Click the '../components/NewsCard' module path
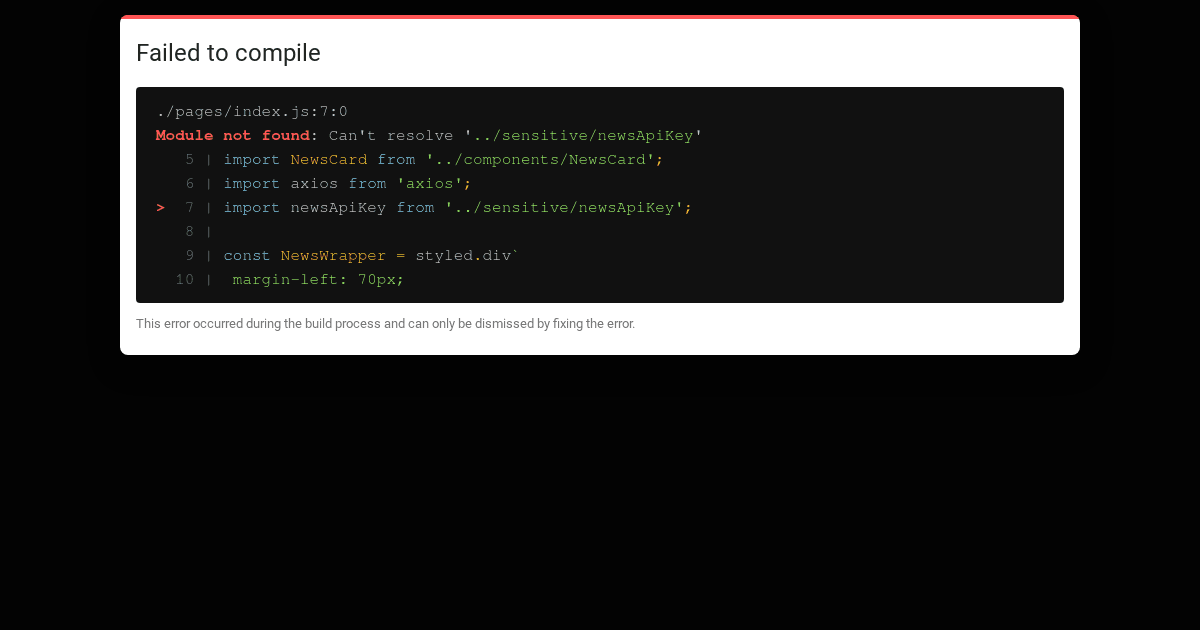Image resolution: width=1200 pixels, height=630 pixels. (x=540, y=159)
